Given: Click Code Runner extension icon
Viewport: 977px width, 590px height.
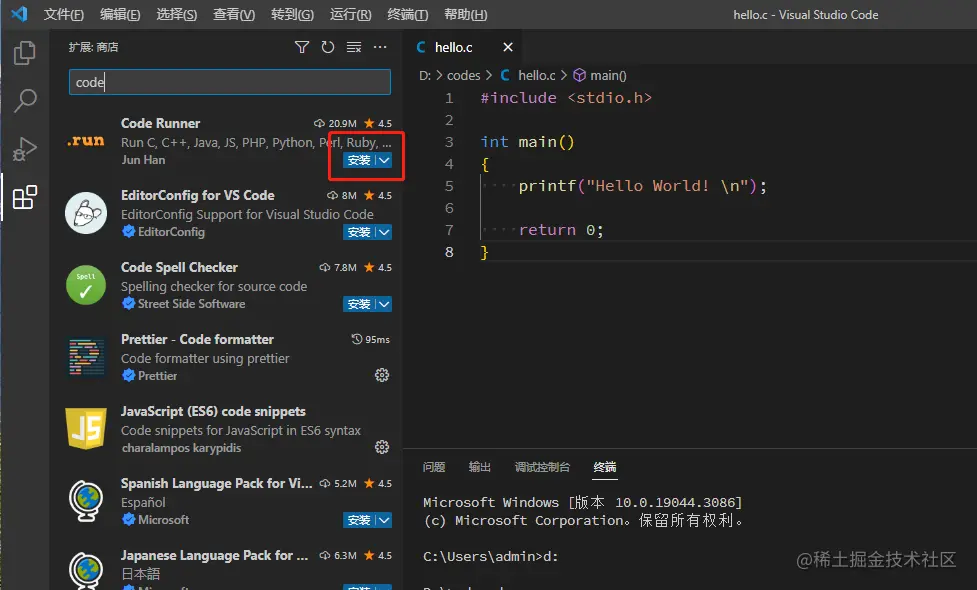Looking at the screenshot, I should pos(86,141).
